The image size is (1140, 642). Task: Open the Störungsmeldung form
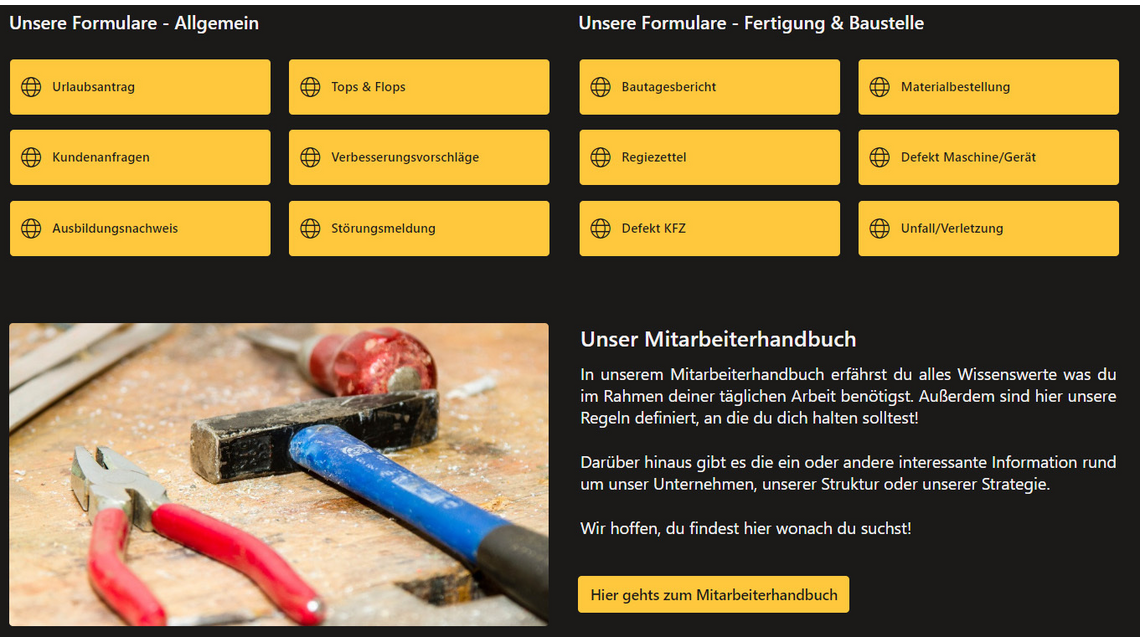pyautogui.click(x=419, y=228)
